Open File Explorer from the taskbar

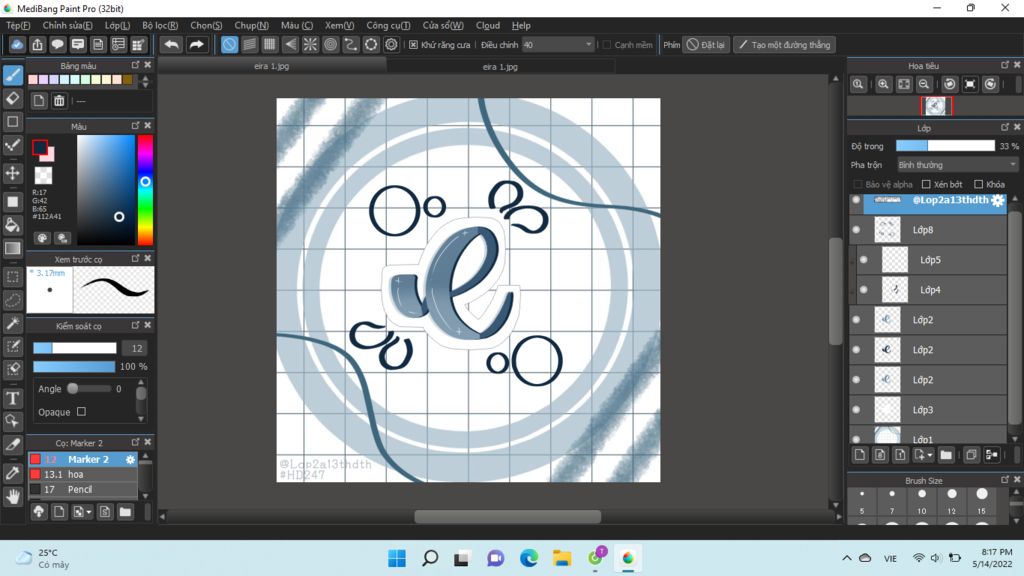click(562, 558)
